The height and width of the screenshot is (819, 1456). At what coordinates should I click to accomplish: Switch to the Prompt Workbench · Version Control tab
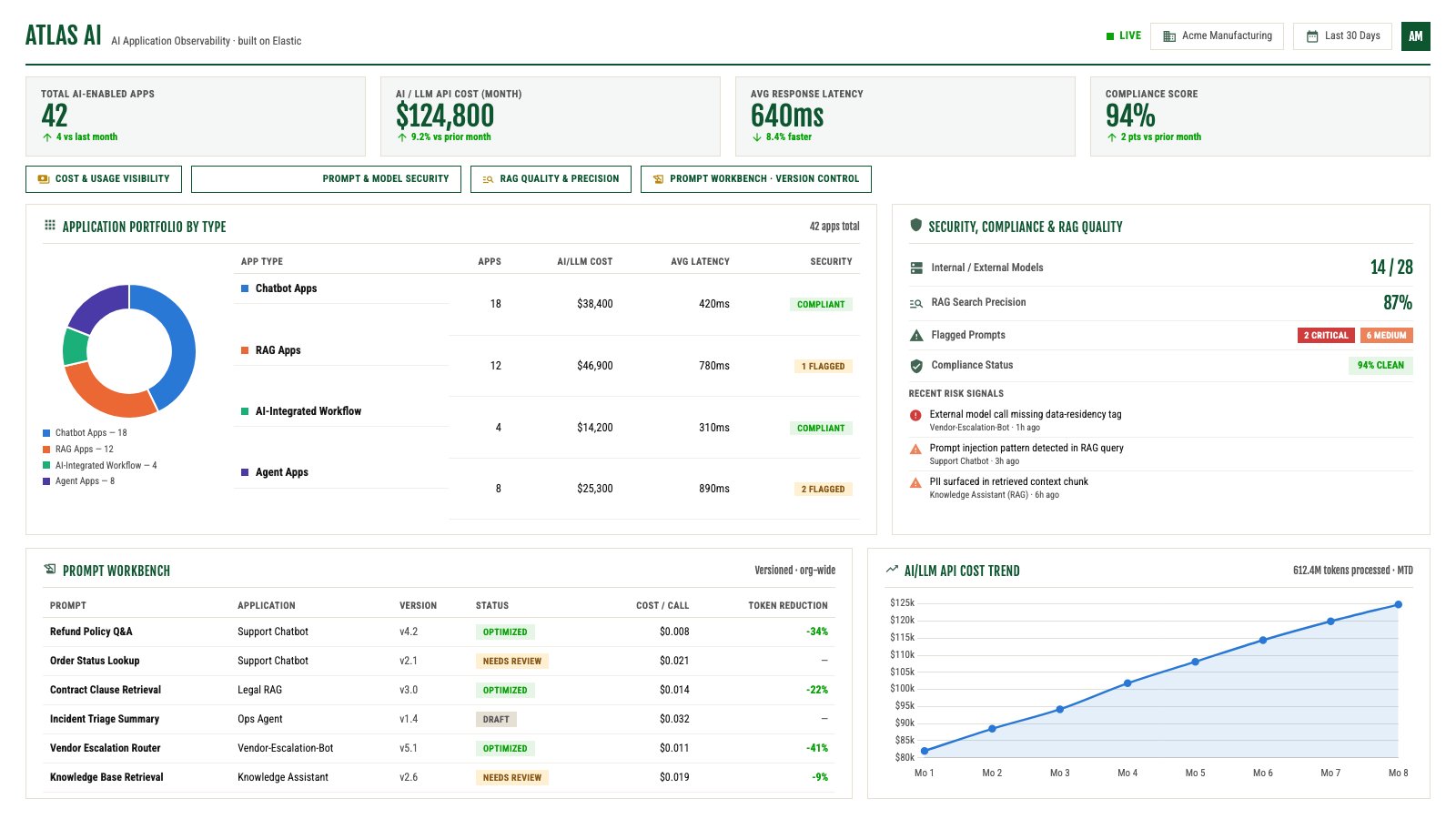click(x=756, y=179)
